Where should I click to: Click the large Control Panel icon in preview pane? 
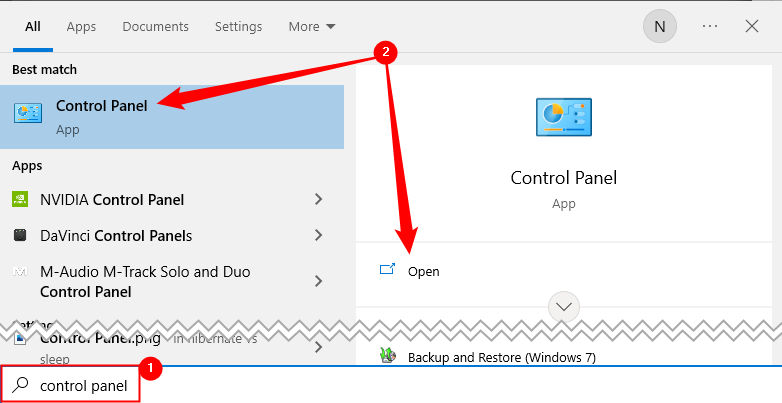[563, 117]
